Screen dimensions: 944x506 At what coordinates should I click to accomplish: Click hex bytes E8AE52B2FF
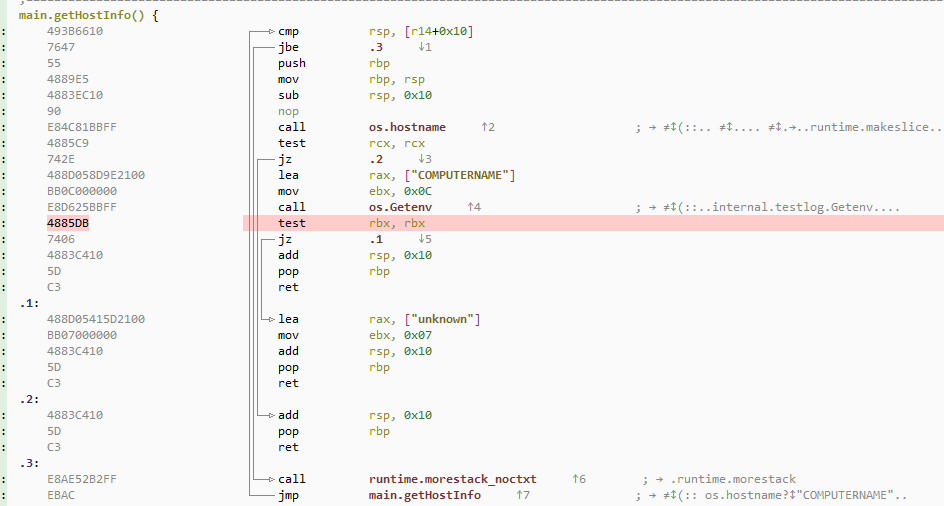82,479
